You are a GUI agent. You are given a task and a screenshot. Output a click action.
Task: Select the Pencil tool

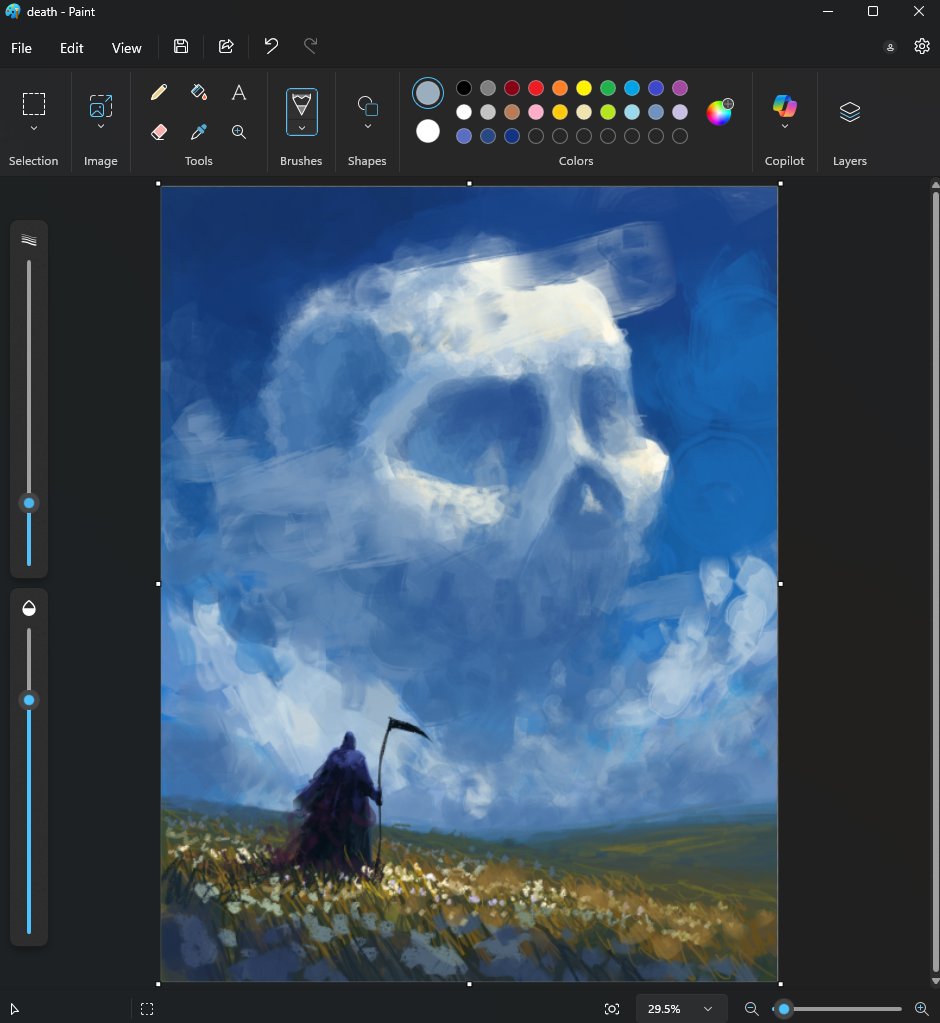(158, 92)
